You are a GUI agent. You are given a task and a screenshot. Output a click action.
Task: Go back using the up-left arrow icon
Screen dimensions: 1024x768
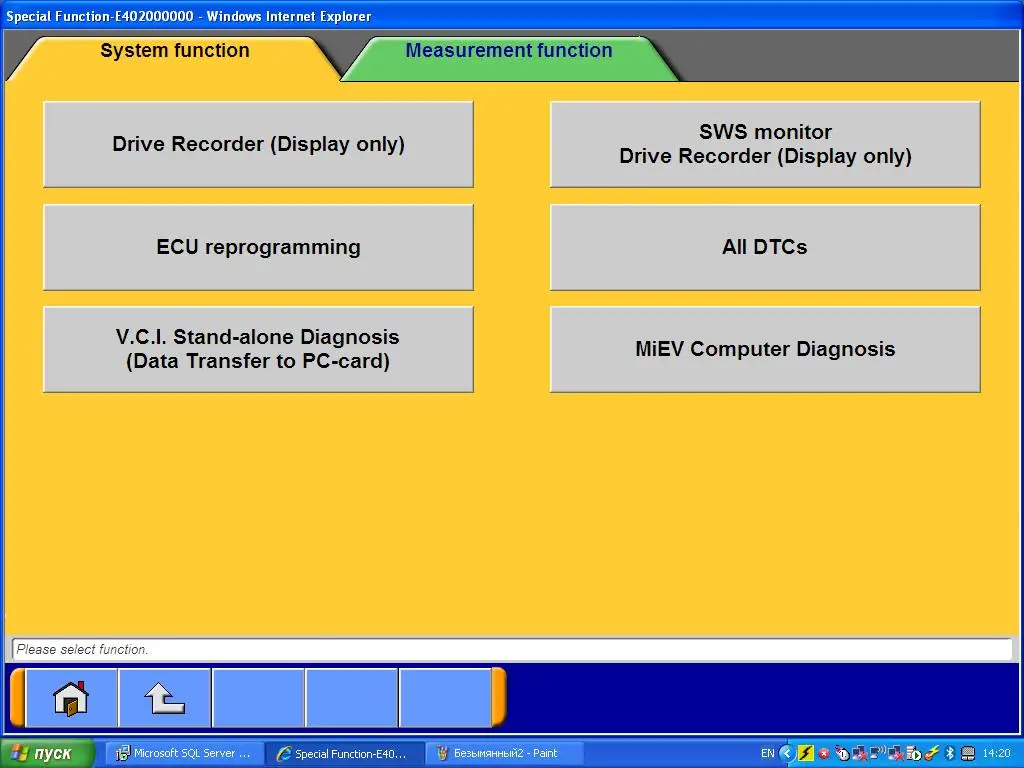[x=165, y=698]
